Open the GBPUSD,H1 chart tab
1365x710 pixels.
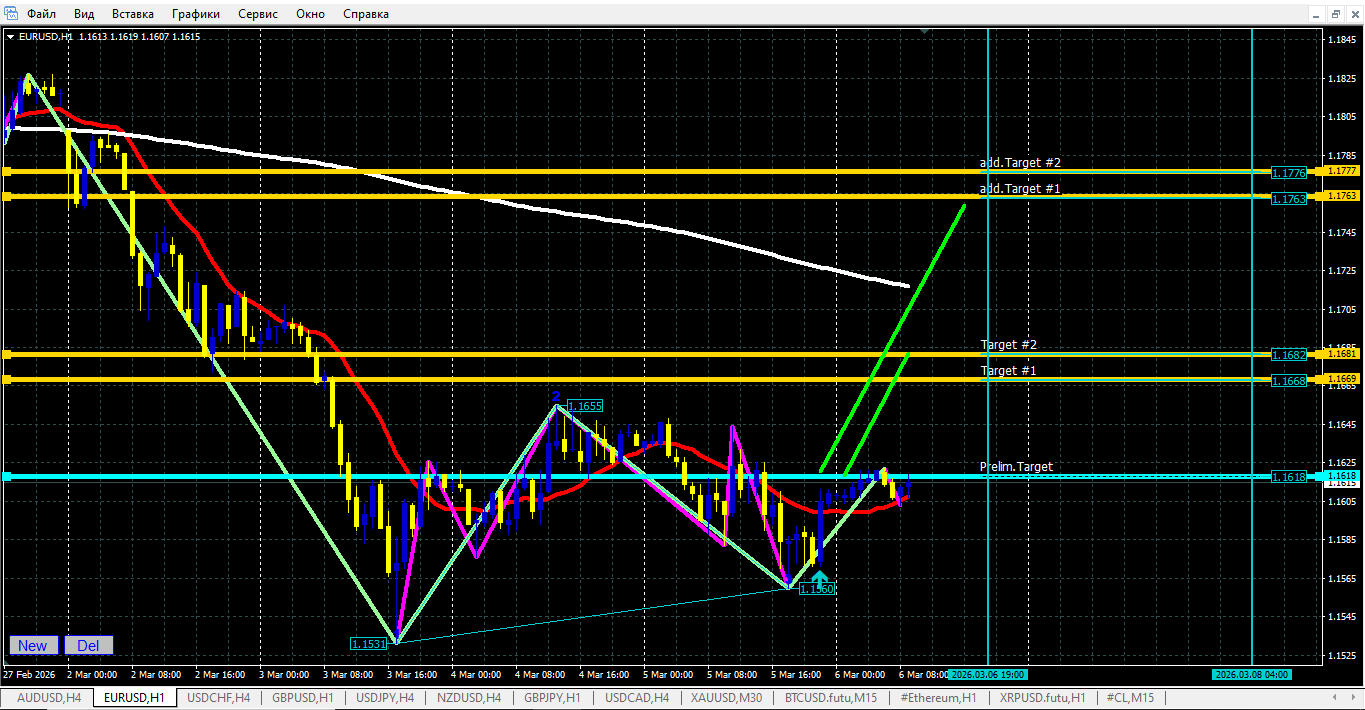point(303,698)
